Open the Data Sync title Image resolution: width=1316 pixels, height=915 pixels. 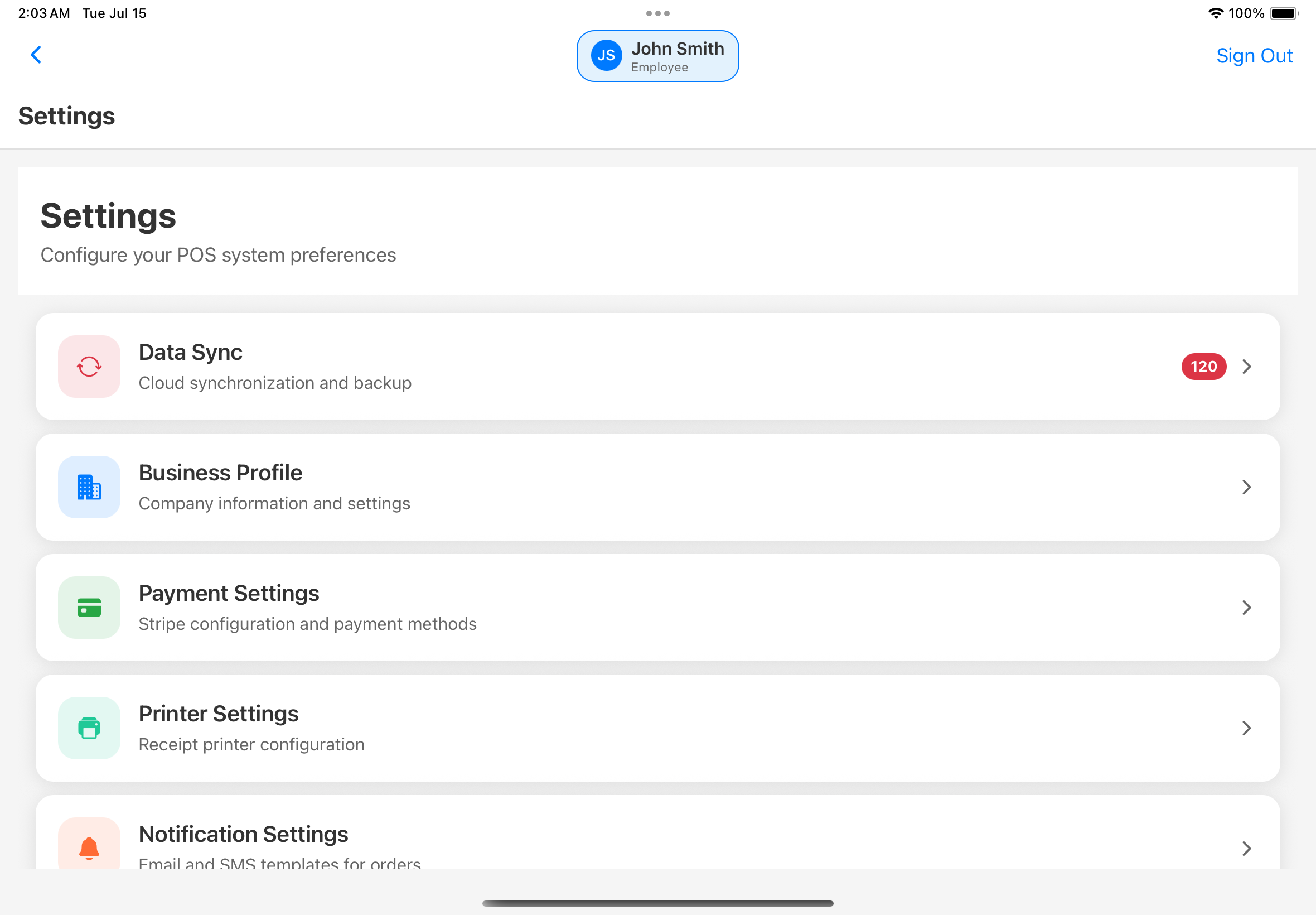(x=190, y=352)
